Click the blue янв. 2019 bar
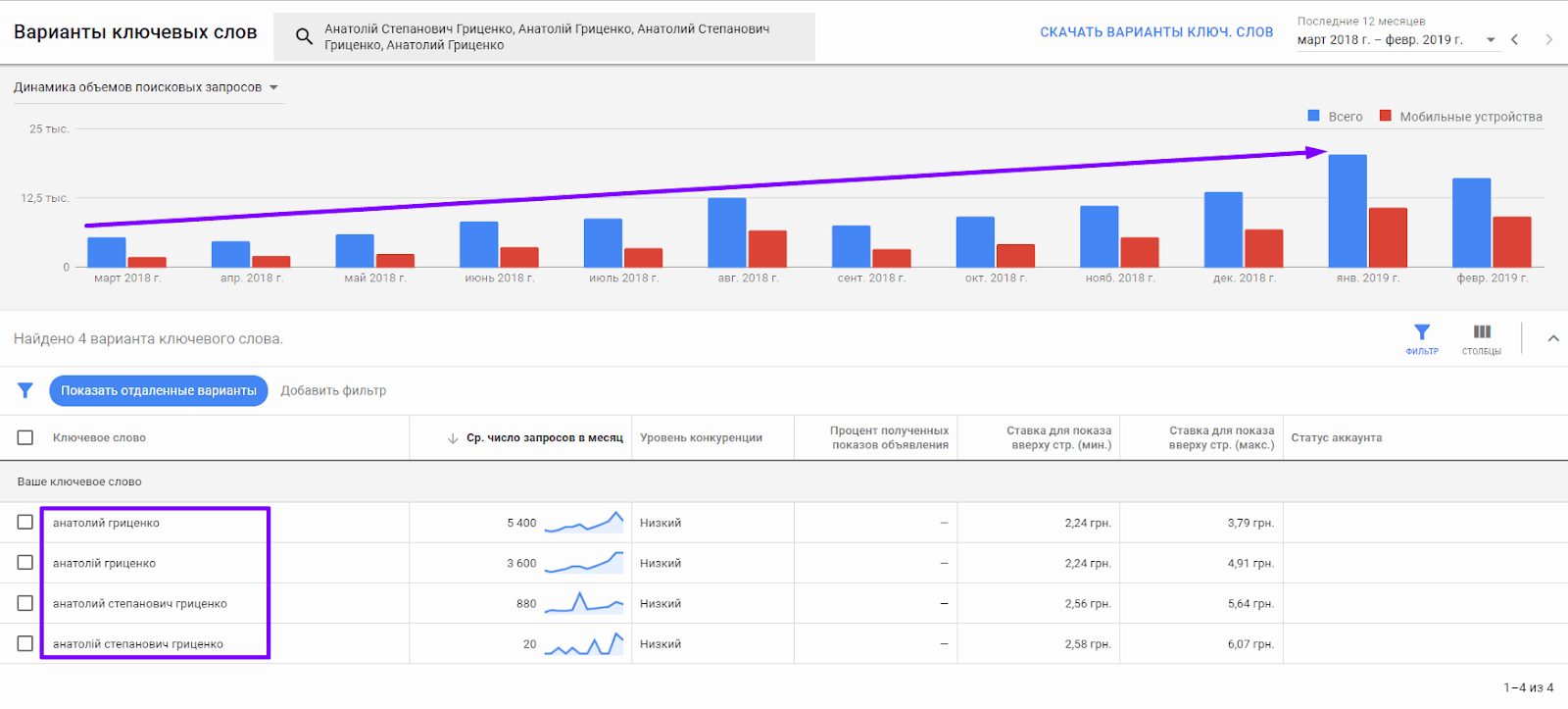1568x709 pixels. 1347,211
